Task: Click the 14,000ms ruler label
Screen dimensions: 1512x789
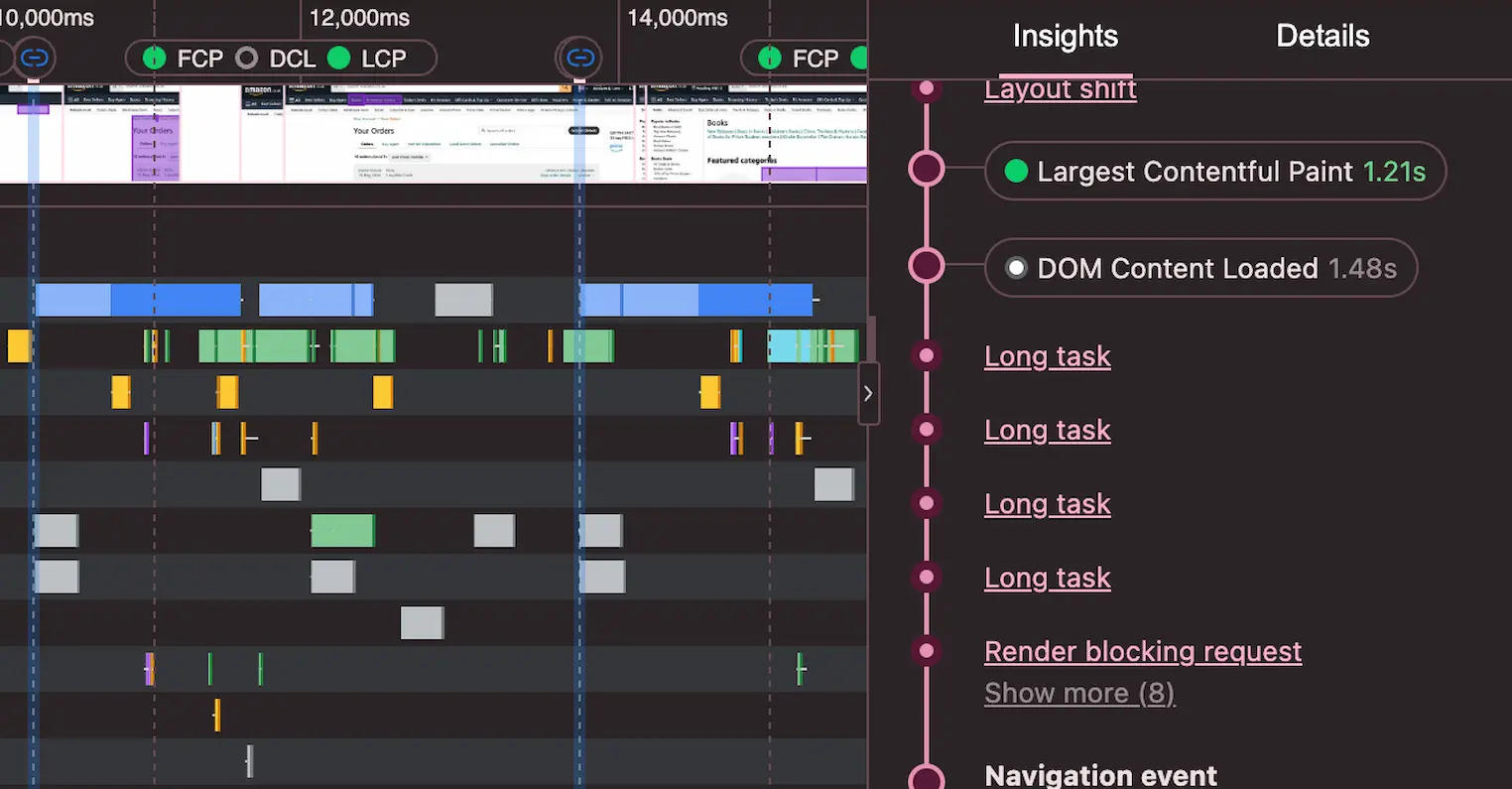Action: [x=678, y=18]
